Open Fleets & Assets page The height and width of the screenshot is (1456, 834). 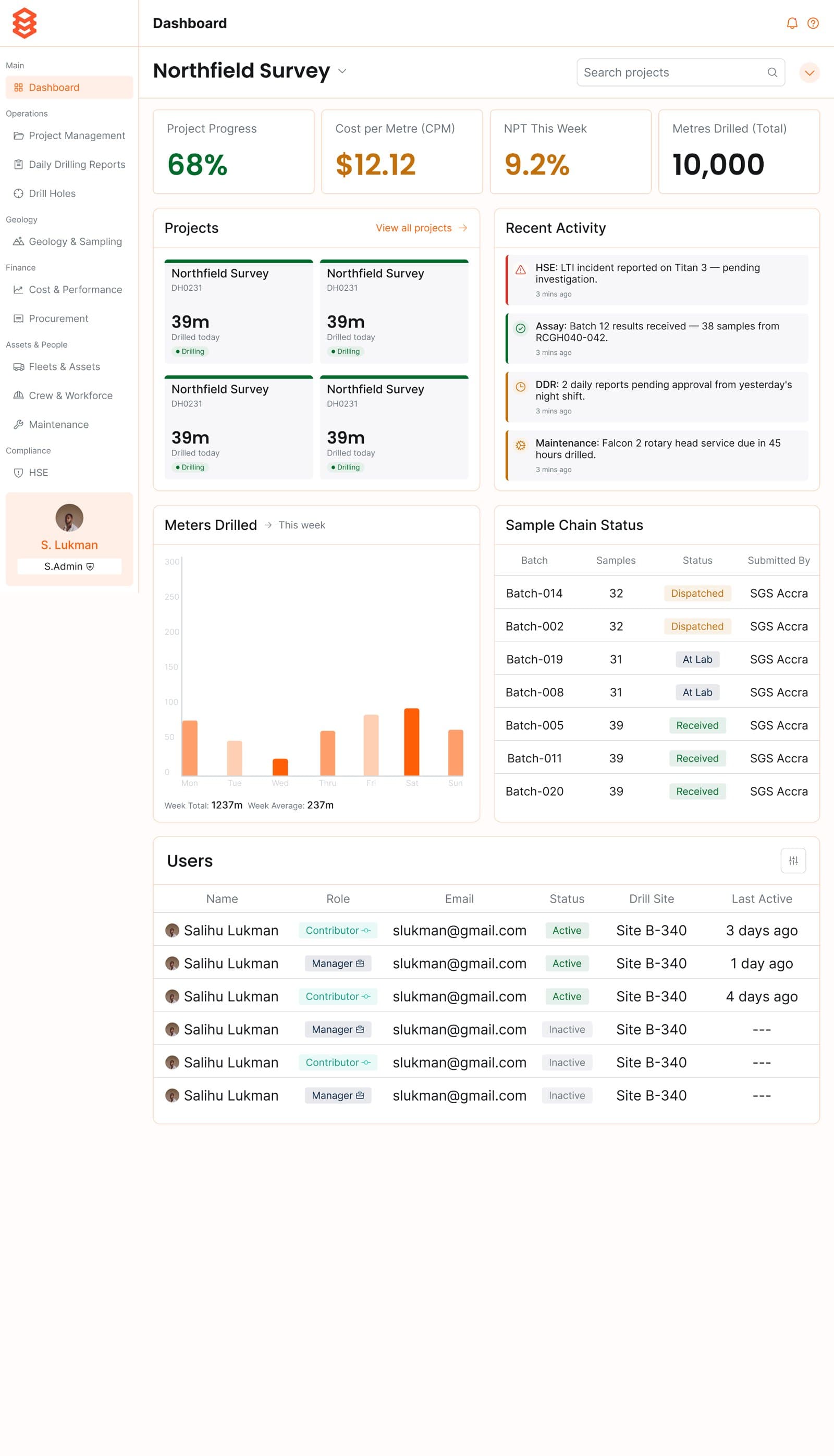pyautogui.click(x=69, y=366)
